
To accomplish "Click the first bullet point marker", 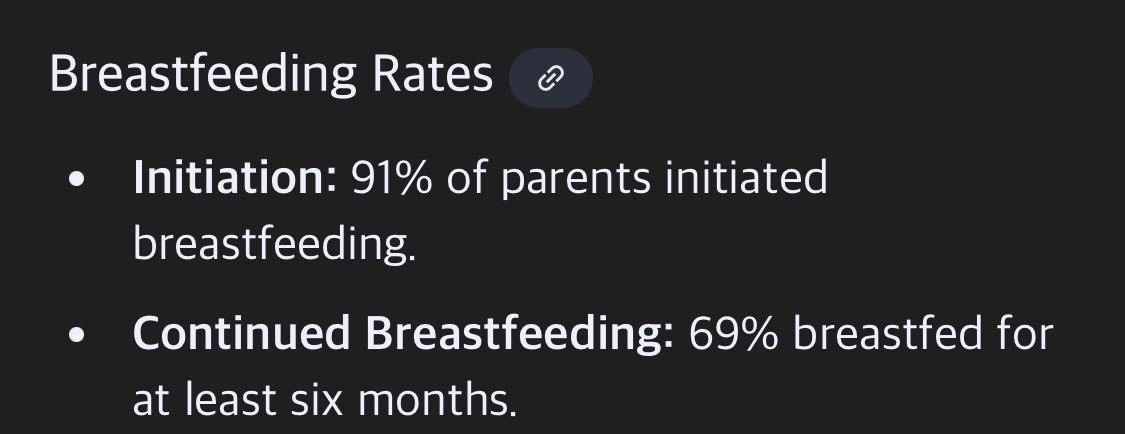I will click(x=77, y=181).
